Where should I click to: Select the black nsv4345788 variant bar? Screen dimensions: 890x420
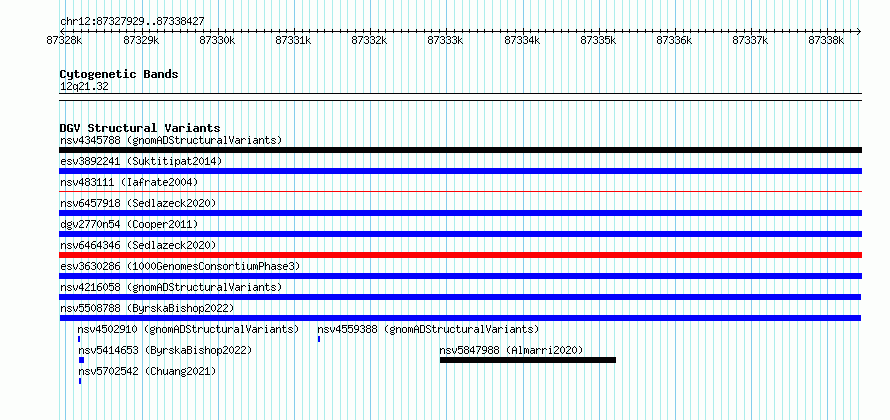click(460, 150)
